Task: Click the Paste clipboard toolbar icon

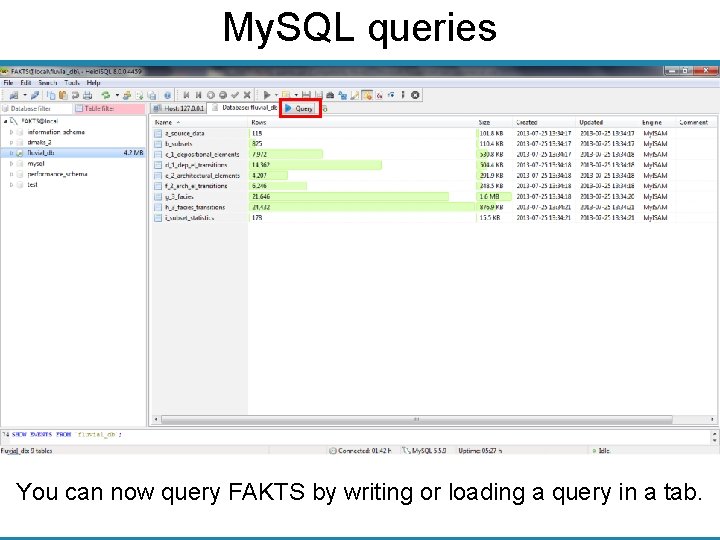Action: click(63, 95)
